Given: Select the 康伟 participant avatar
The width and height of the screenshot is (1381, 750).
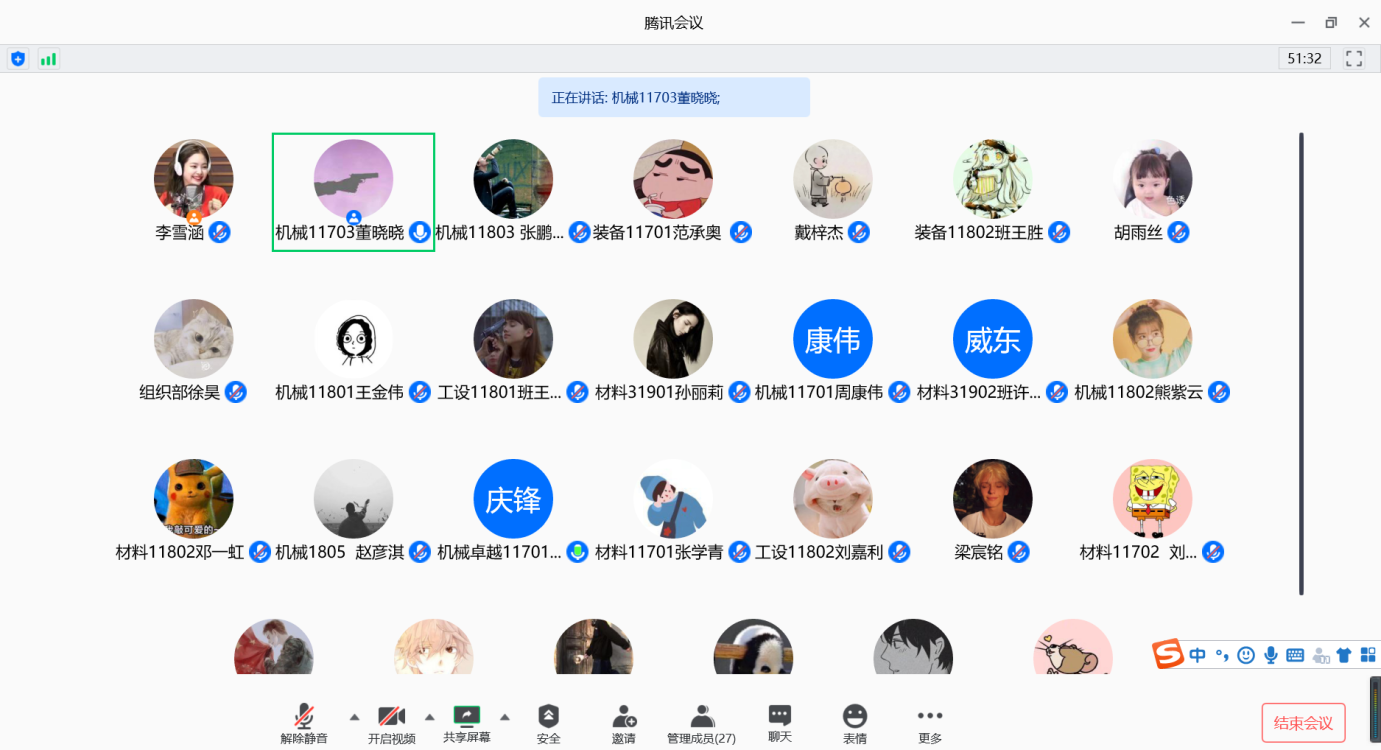Looking at the screenshot, I should pos(832,340).
